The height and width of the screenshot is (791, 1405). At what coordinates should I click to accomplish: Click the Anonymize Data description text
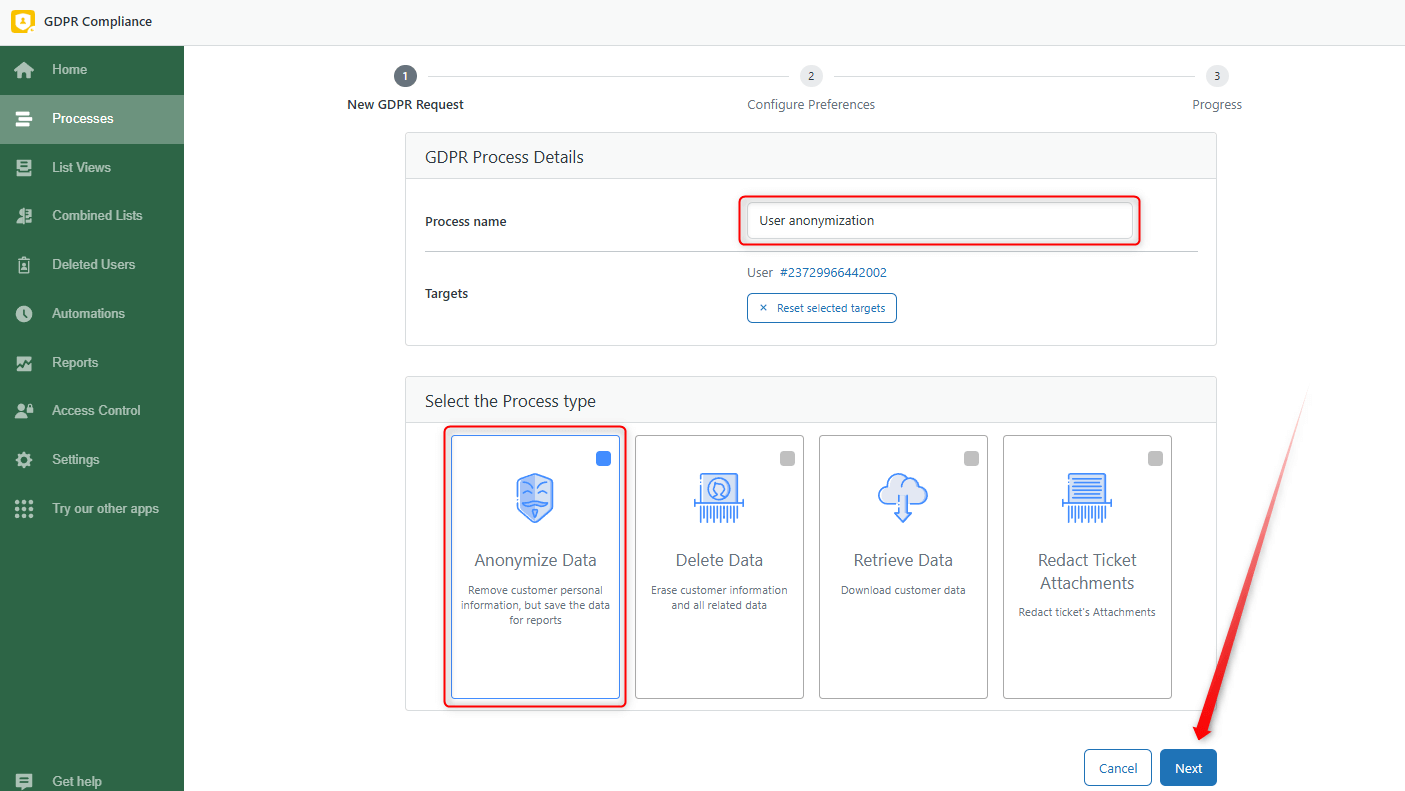pyautogui.click(x=535, y=605)
